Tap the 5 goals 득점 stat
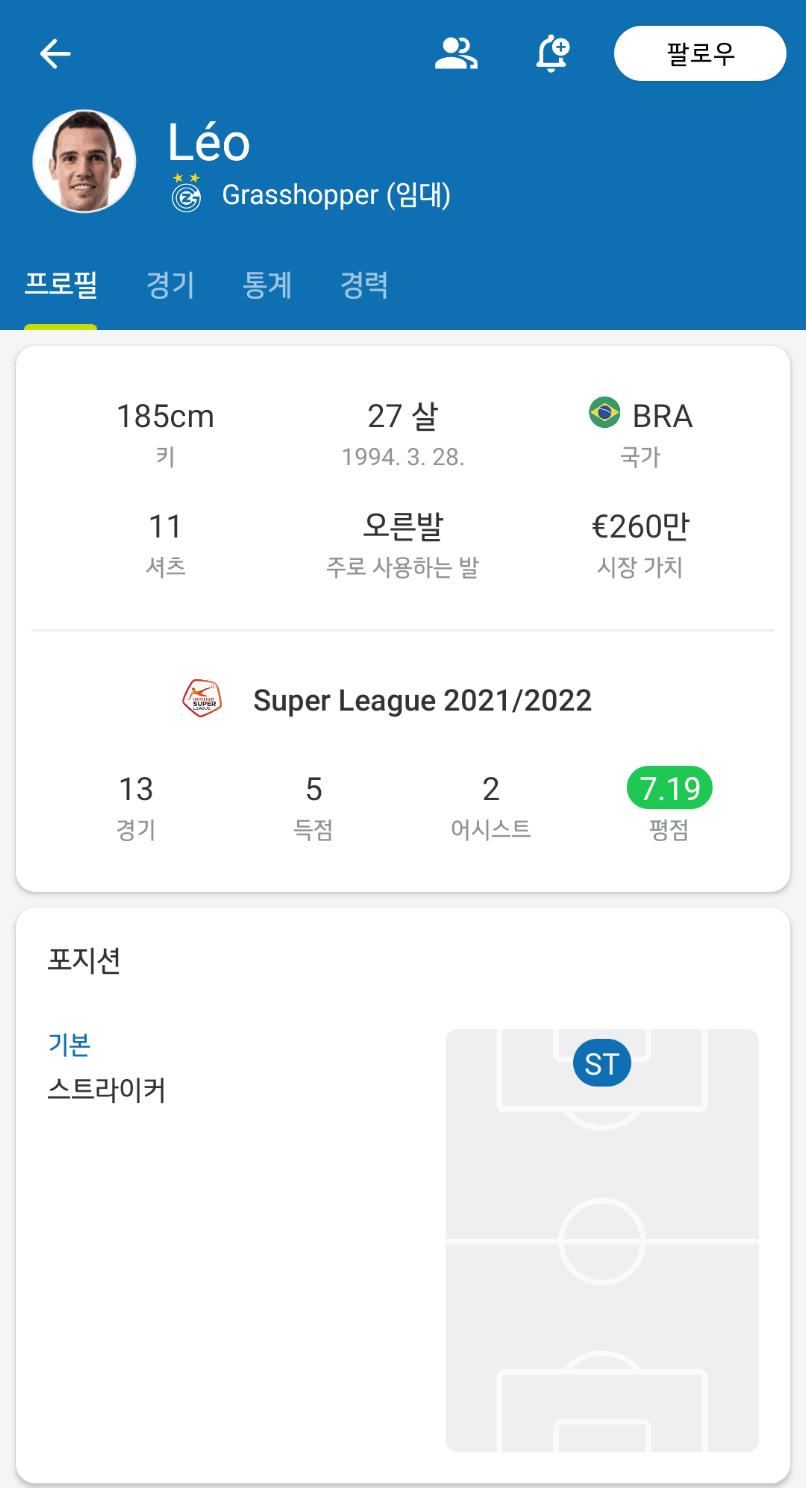The image size is (806, 1488). tap(313, 807)
